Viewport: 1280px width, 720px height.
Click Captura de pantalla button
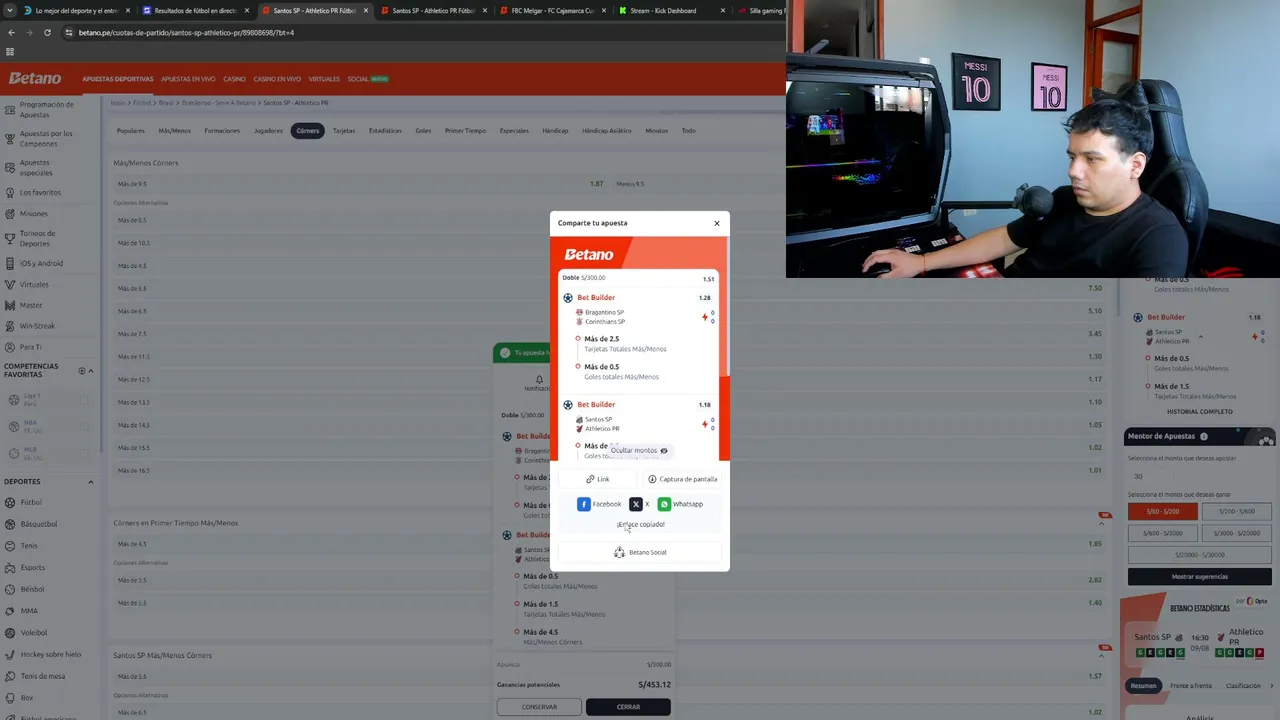(683, 479)
